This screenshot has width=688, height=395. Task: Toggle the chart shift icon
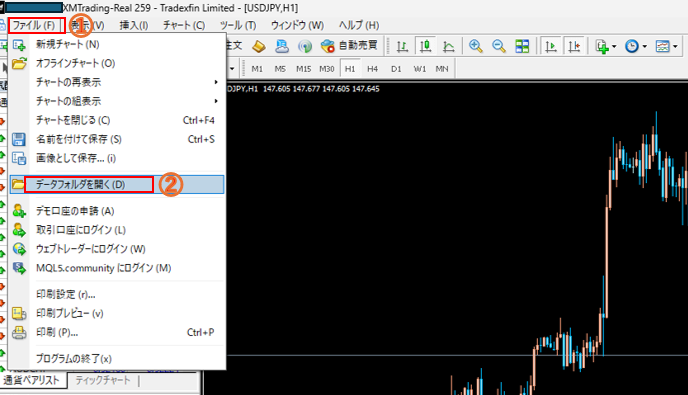[x=574, y=46]
